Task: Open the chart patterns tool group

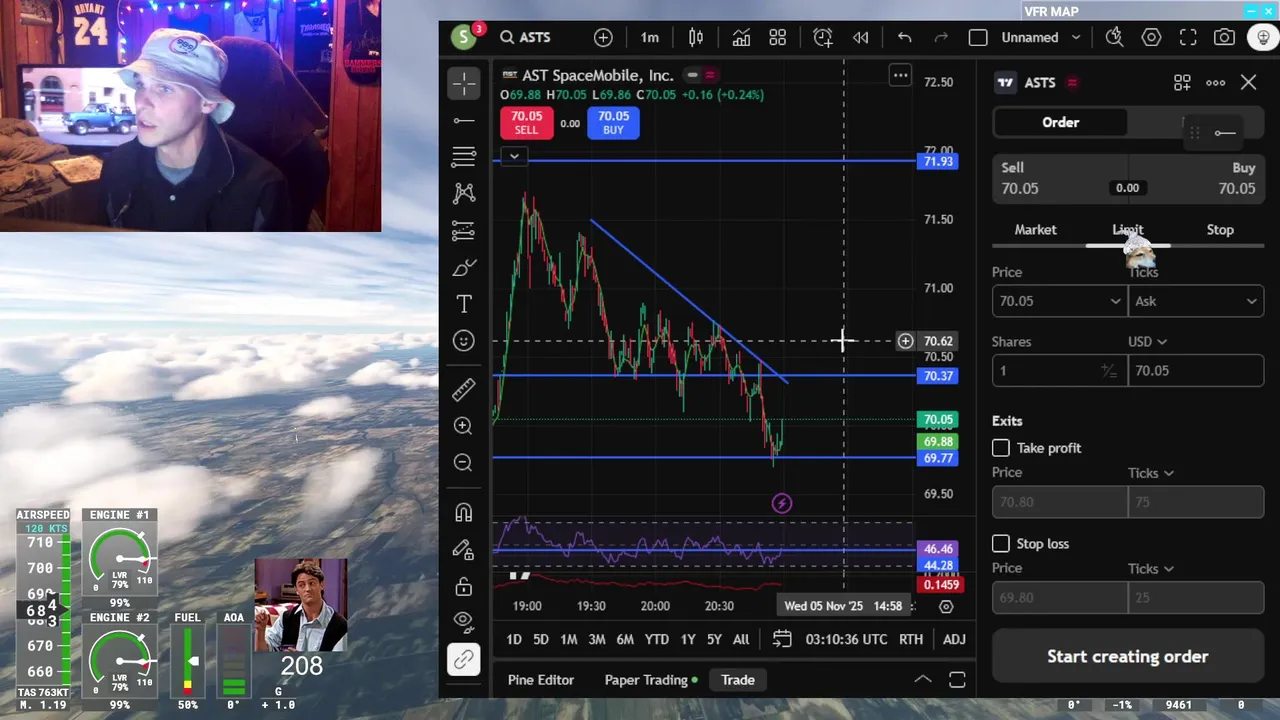Action: (463, 193)
